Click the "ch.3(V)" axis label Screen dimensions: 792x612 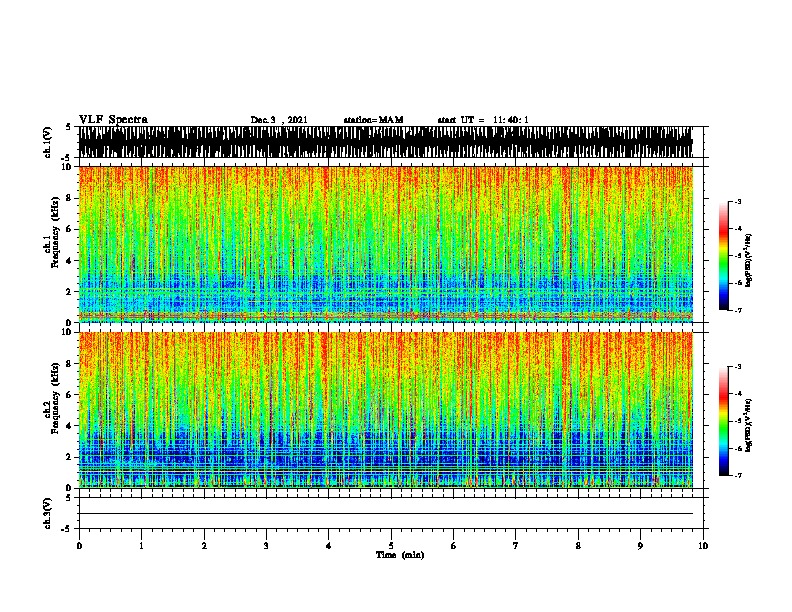coord(47,513)
